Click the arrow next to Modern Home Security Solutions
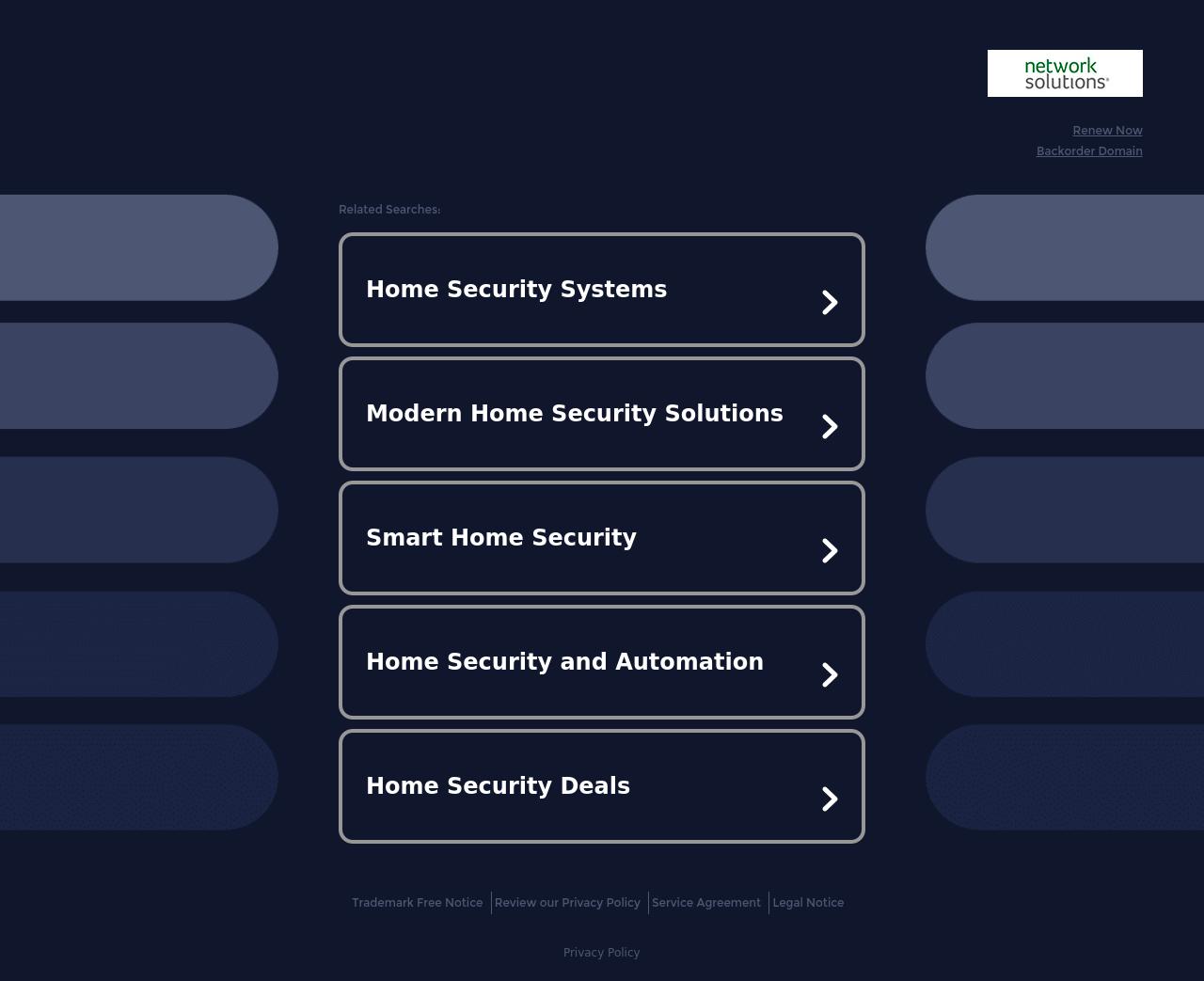1204x981 pixels. [x=830, y=426]
